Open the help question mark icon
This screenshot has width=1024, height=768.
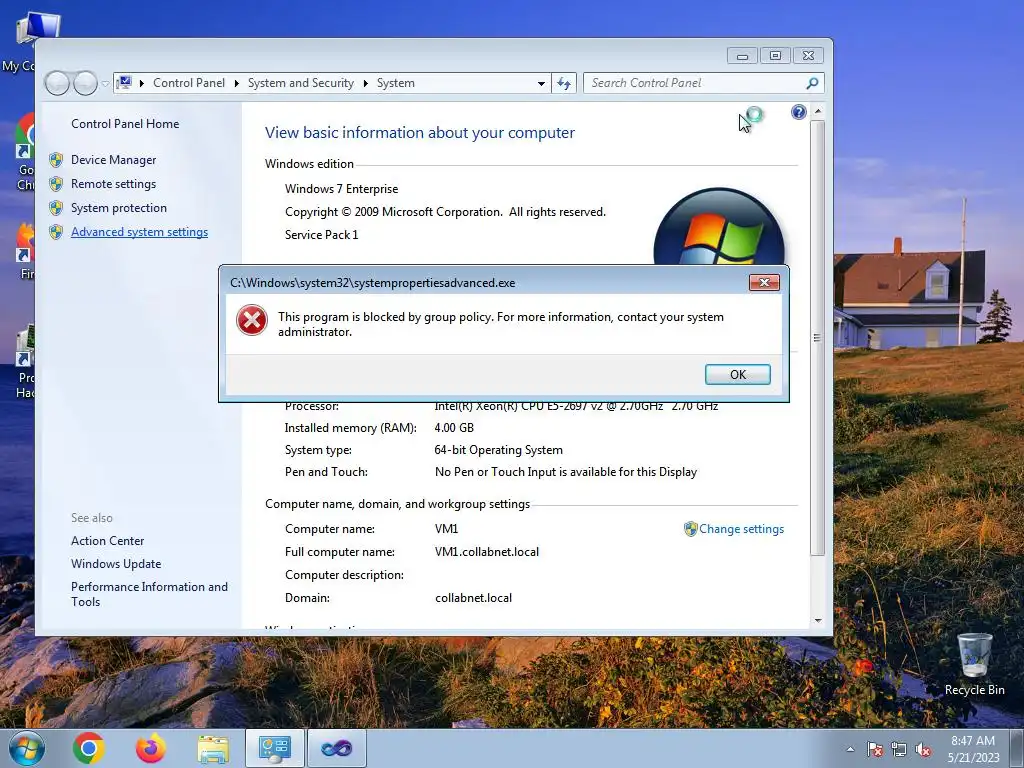tap(798, 112)
